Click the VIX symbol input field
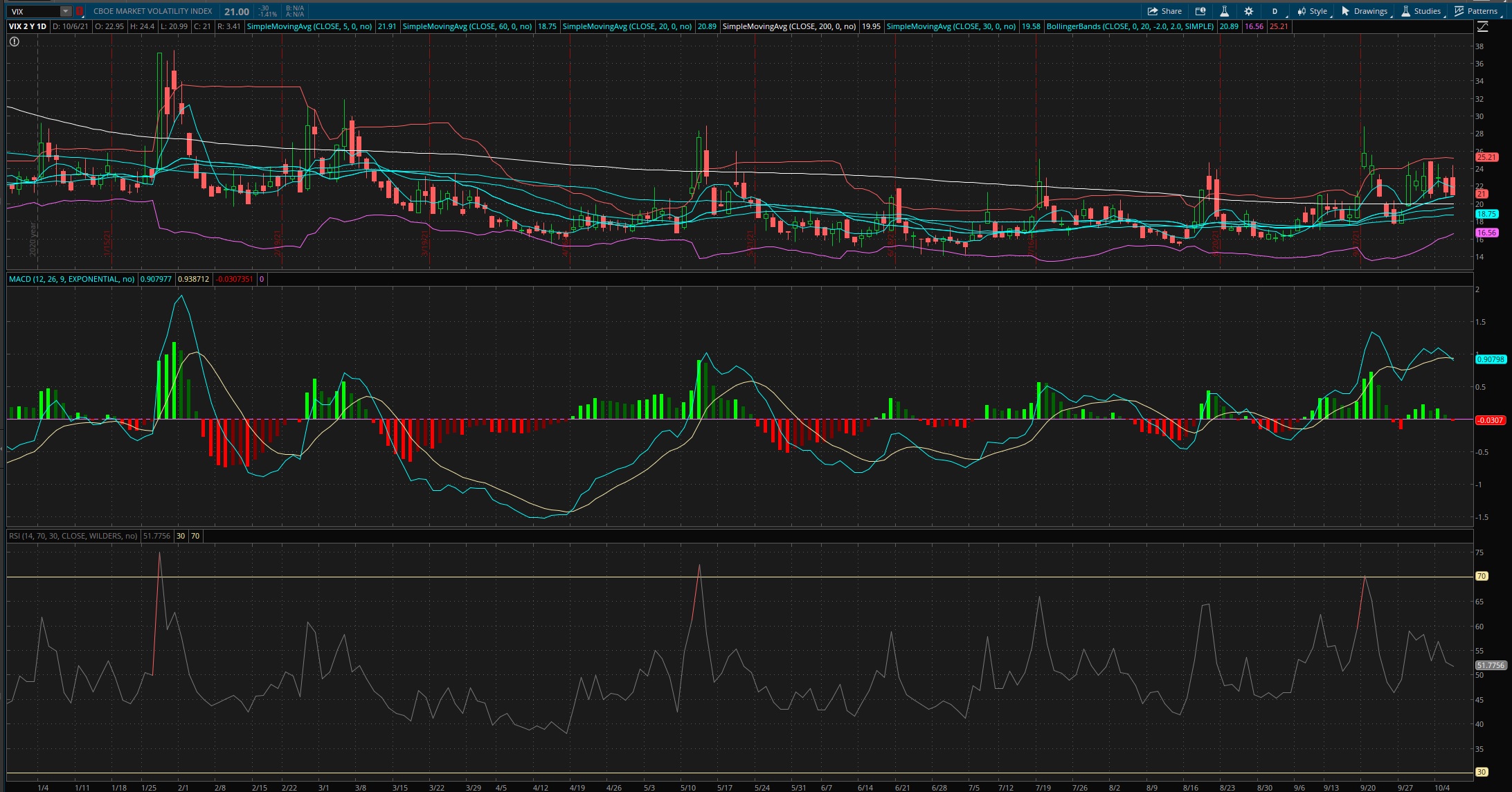This screenshot has height=792, width=1512. coord(35,11)
